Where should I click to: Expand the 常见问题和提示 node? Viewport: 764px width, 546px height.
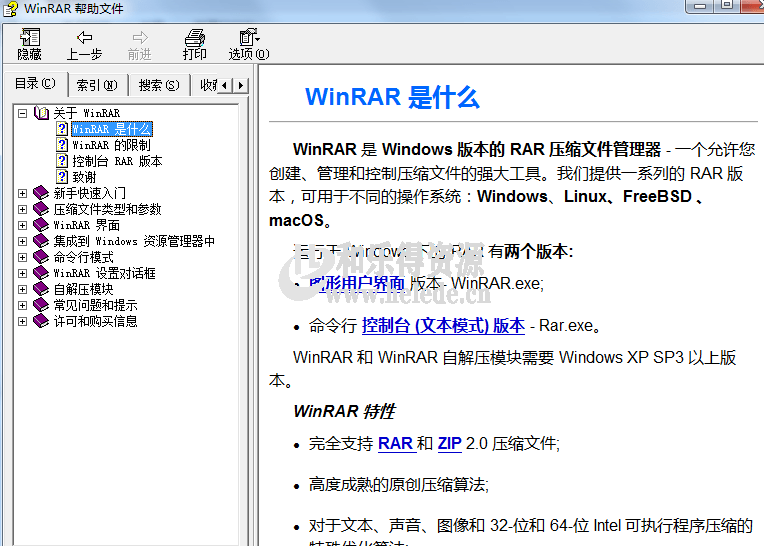[x=22, y=305]
